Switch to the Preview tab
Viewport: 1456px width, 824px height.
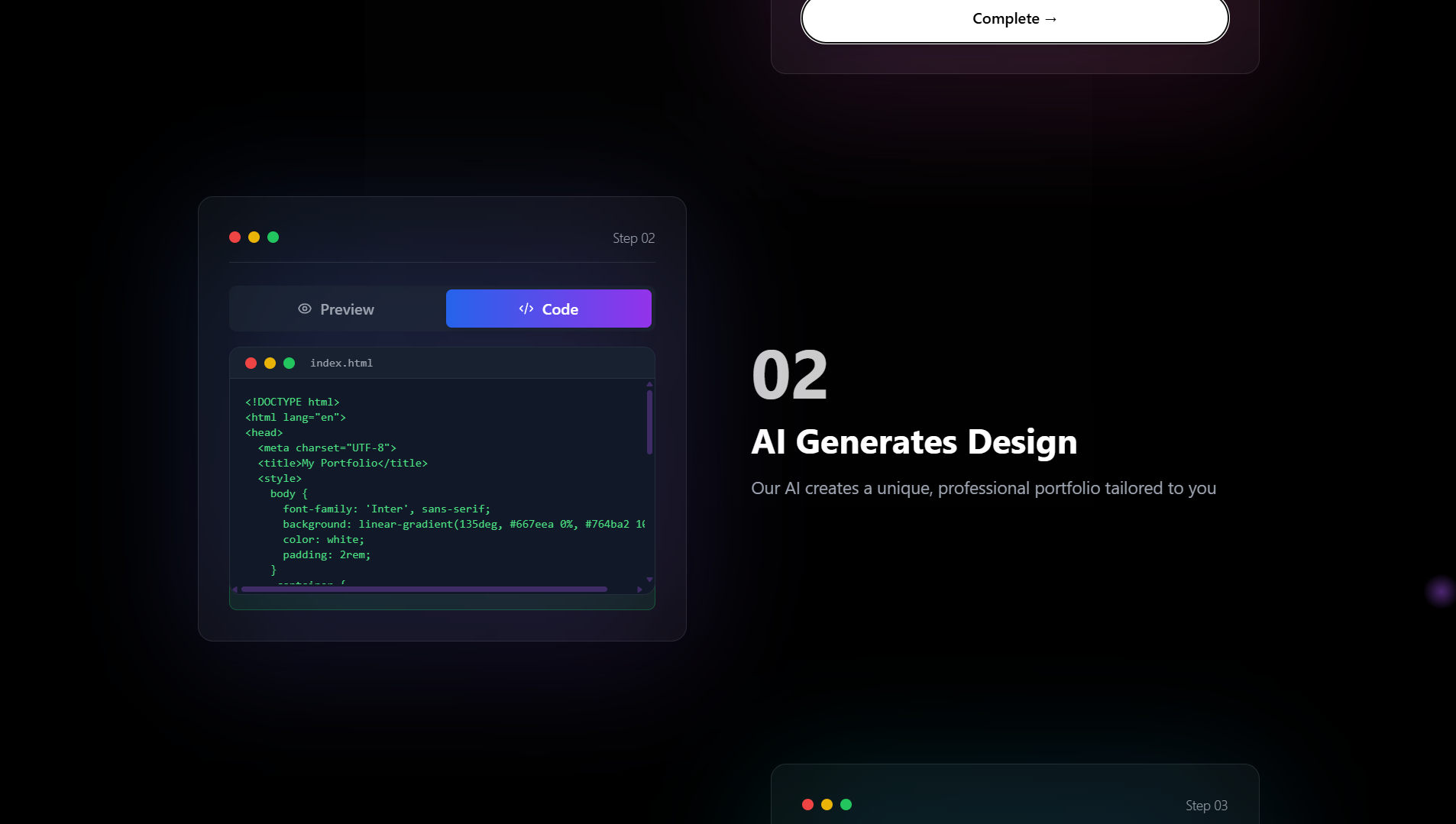336,309
